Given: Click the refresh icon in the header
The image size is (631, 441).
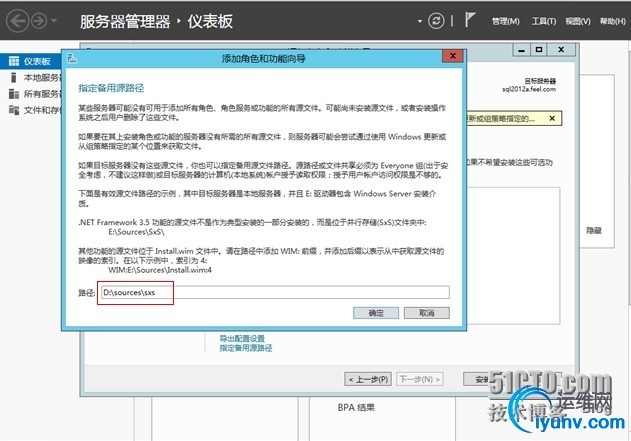Looking at the screenshot, I should coord(436,21).
